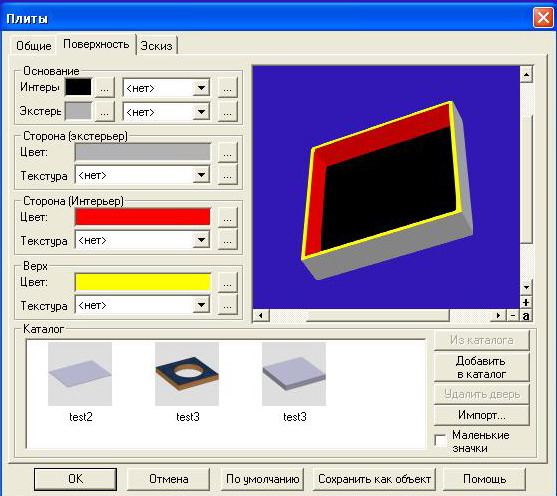Enable the Маленькие значки checkbox

[440, 440]
